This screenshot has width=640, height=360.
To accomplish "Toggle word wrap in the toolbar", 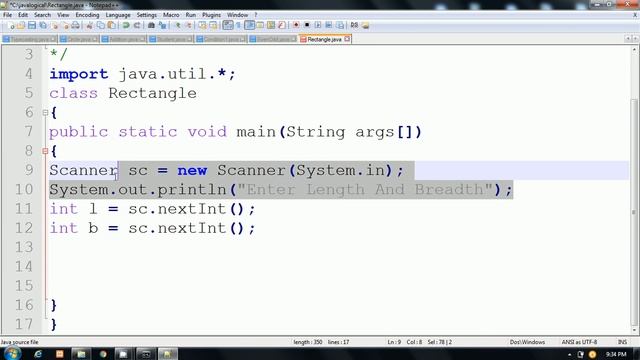I will click(x=228, y=25).
